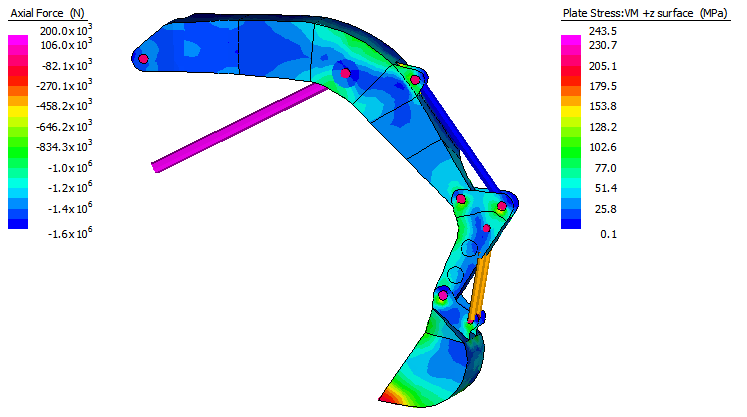Select the 51.4 plate stress value
This screenshot has height=417, width=747.
pyautogui.click(x=606, y=188)
